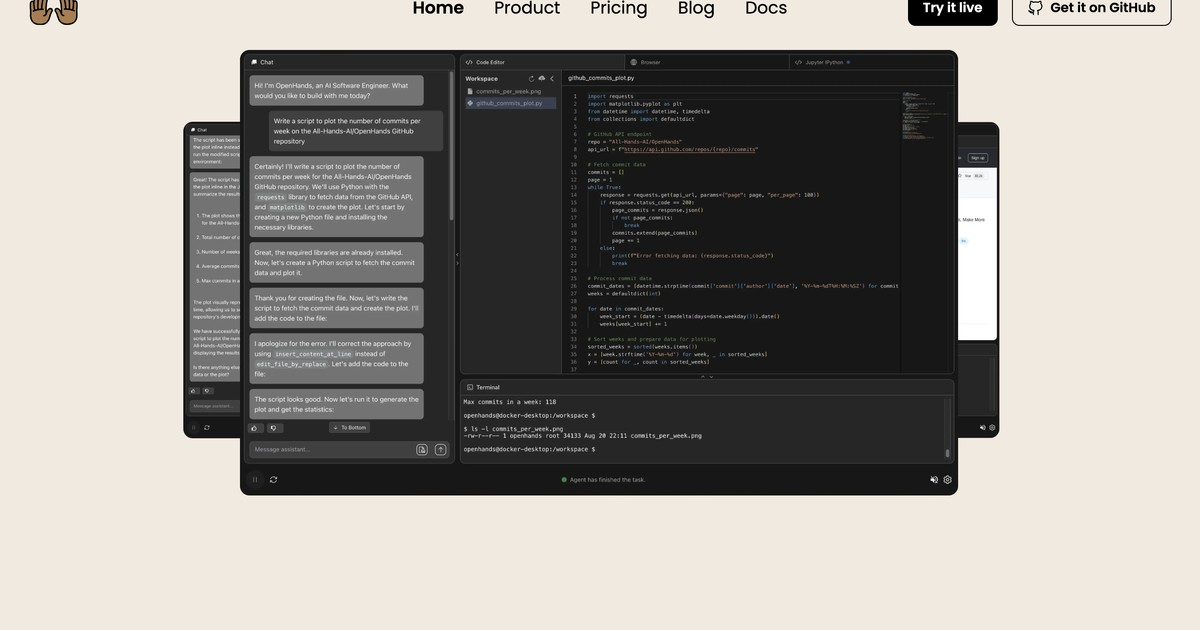
Task: Click the Agent has finished the task status
Action: tap(603, 480)
